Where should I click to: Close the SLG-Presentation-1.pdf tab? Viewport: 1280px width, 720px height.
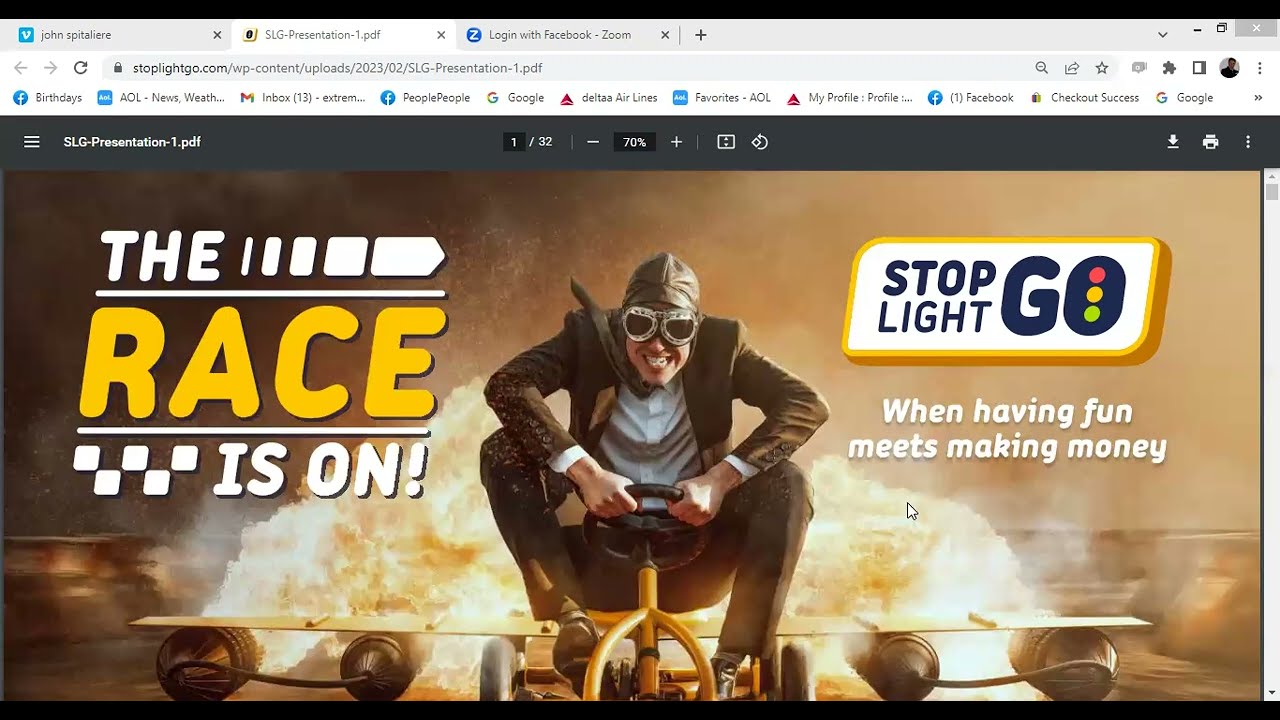(x=441, y=35)
